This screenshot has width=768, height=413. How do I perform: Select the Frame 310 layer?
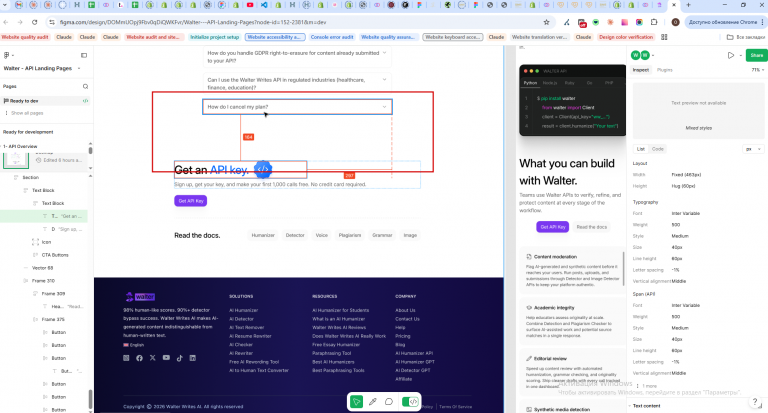[43, 281]
